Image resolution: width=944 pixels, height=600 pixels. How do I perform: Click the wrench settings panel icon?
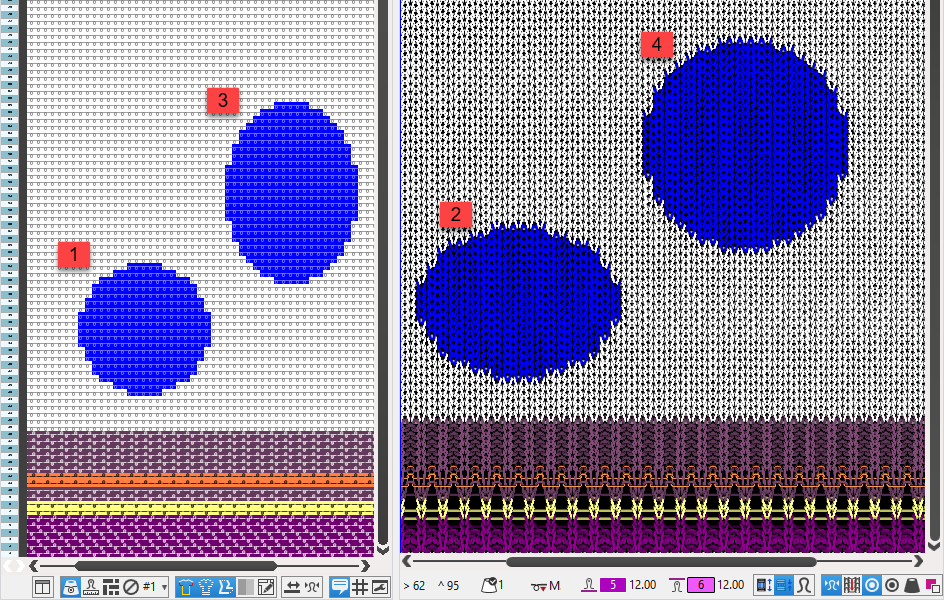coord(379,587)
